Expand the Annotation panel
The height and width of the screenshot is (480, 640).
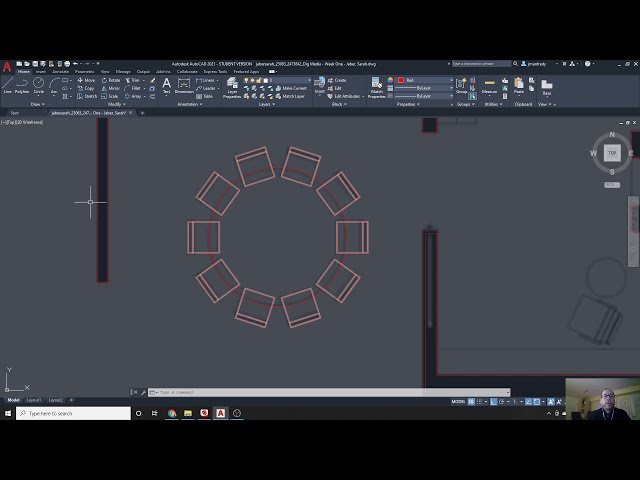coord(190,104)
